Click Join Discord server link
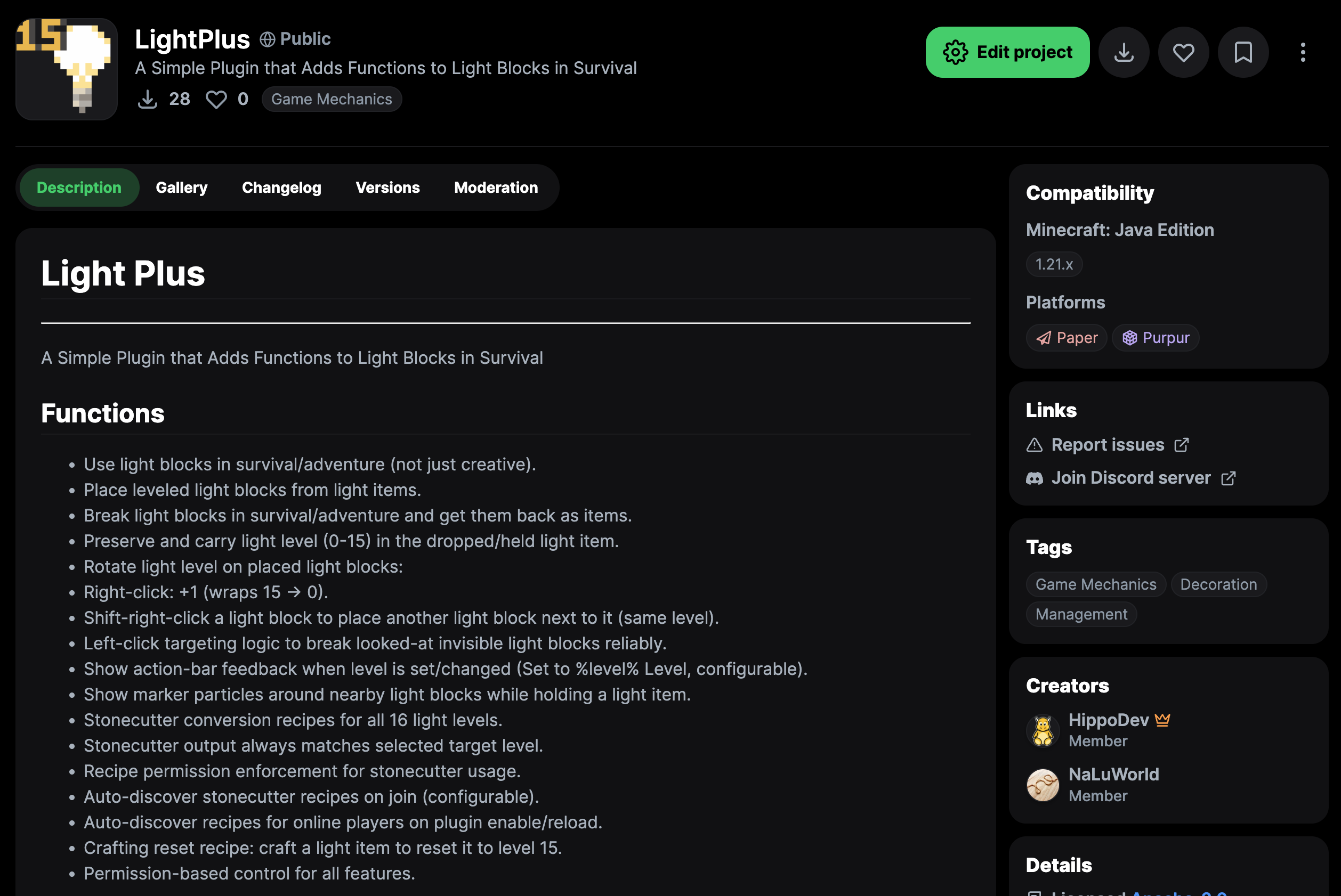Screen dimensions: 1341x896 point(1130,478)
